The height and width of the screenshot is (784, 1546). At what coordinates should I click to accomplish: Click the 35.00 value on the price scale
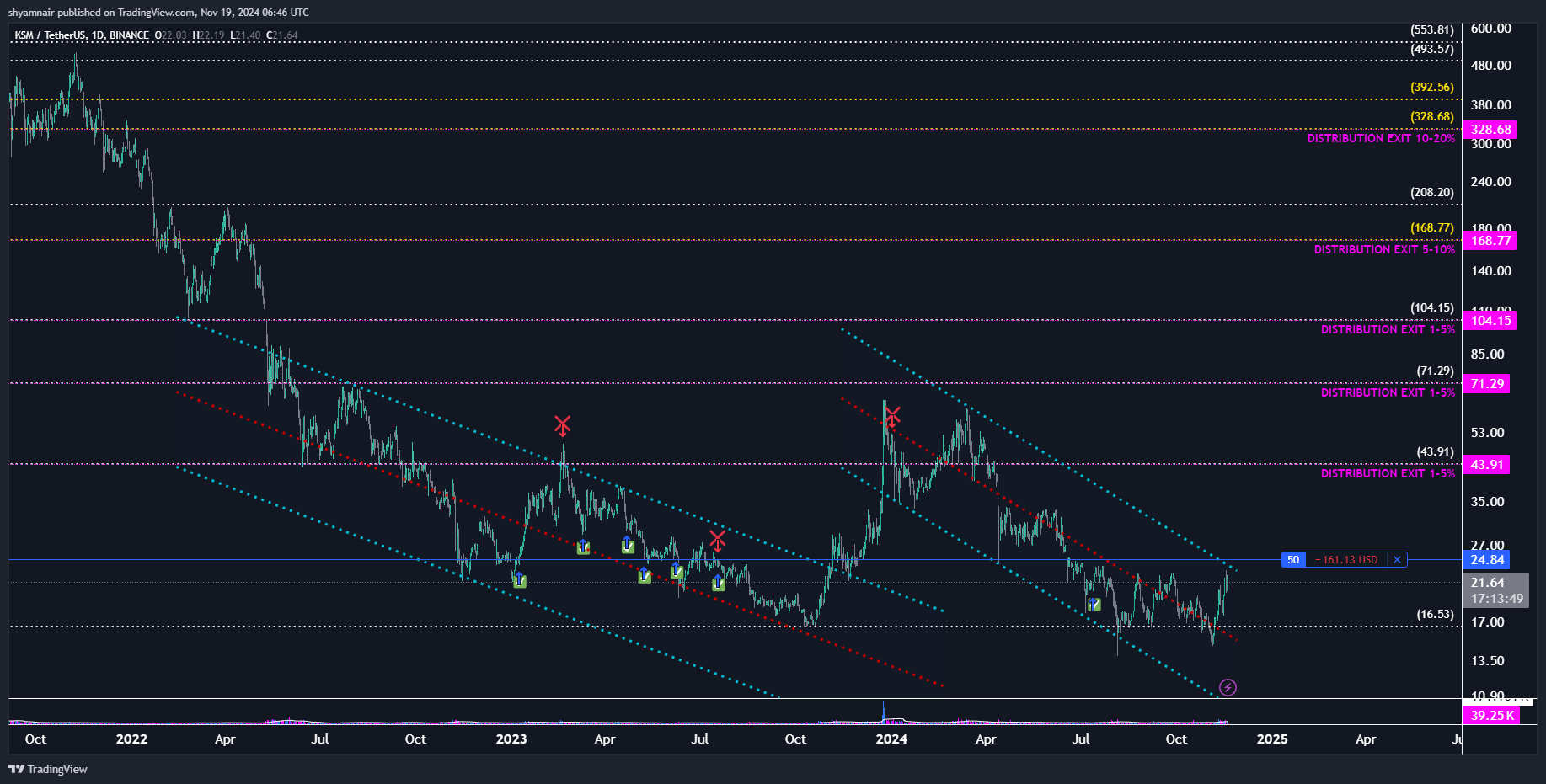[1488, 502]
